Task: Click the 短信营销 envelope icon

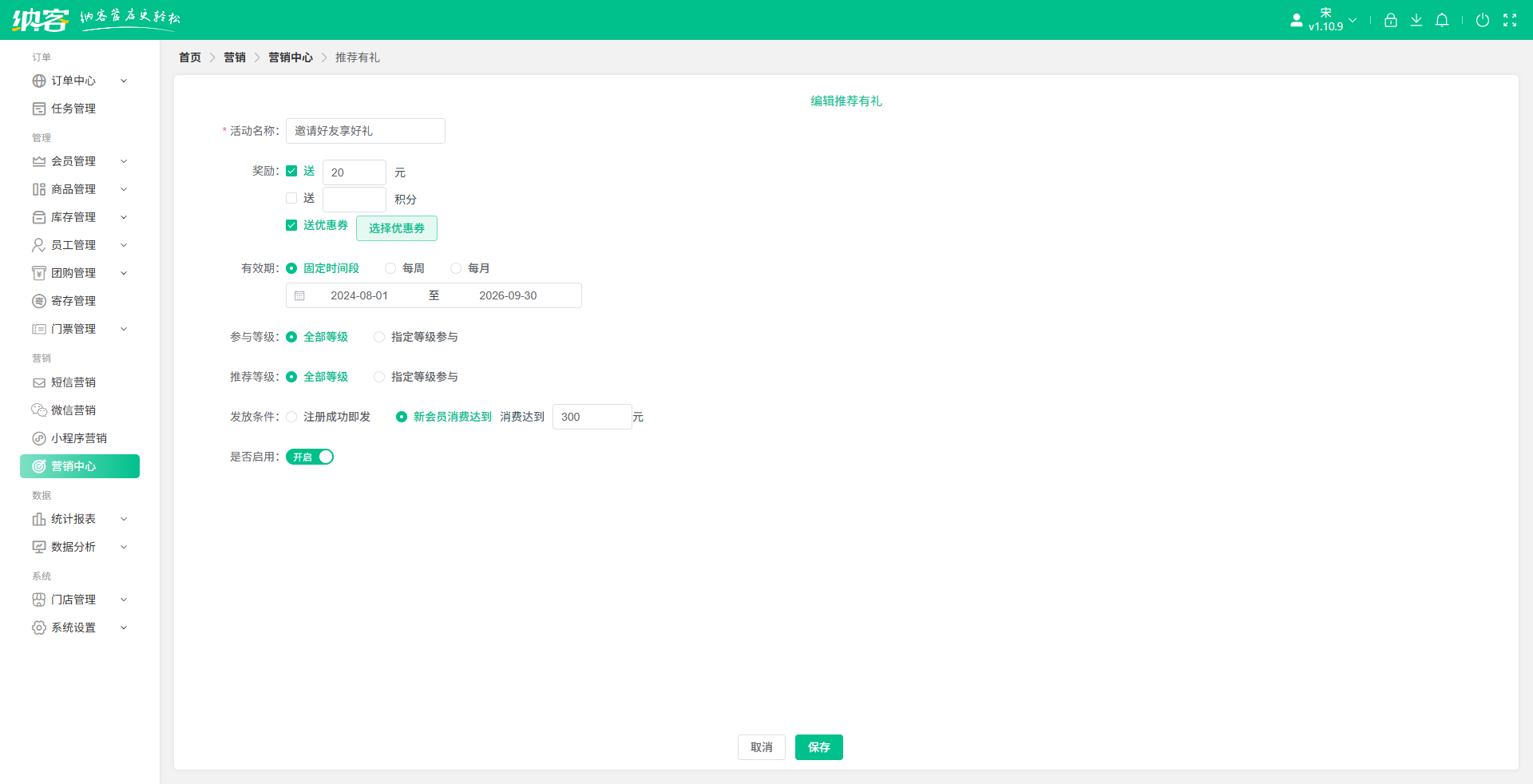Action: click(x=38, y=382)
